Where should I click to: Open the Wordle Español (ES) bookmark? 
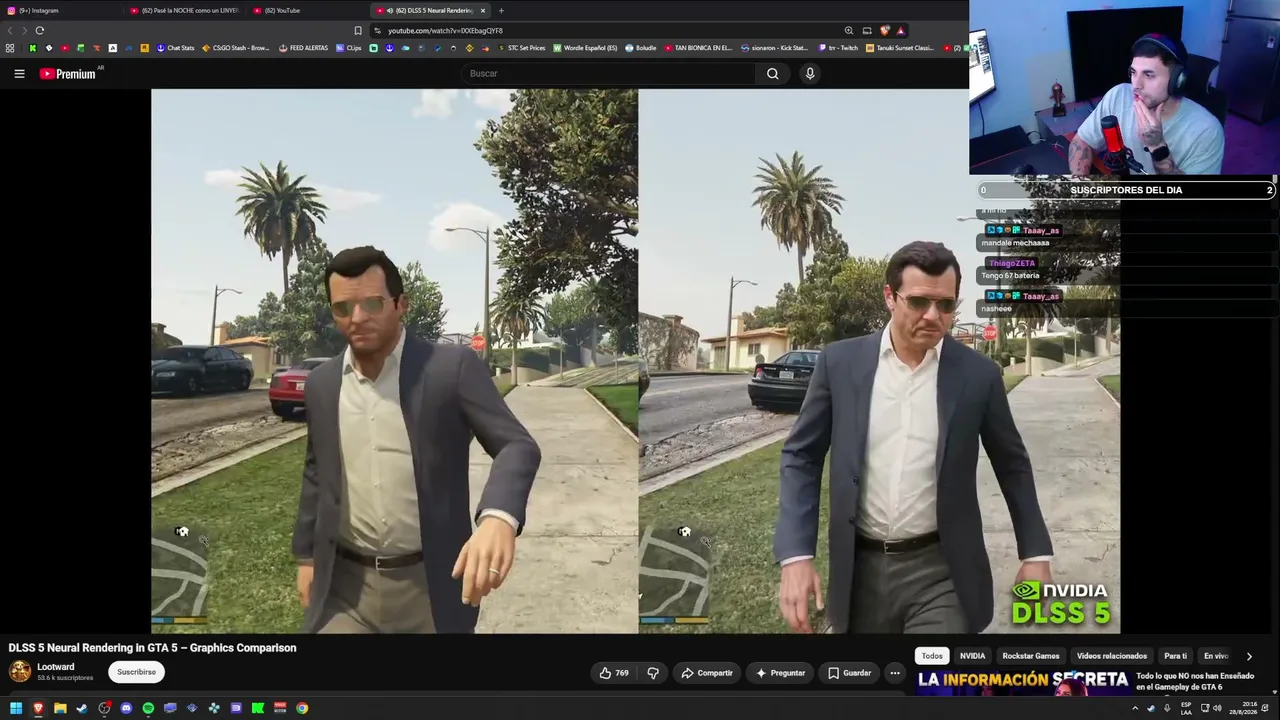pos(585,48)
